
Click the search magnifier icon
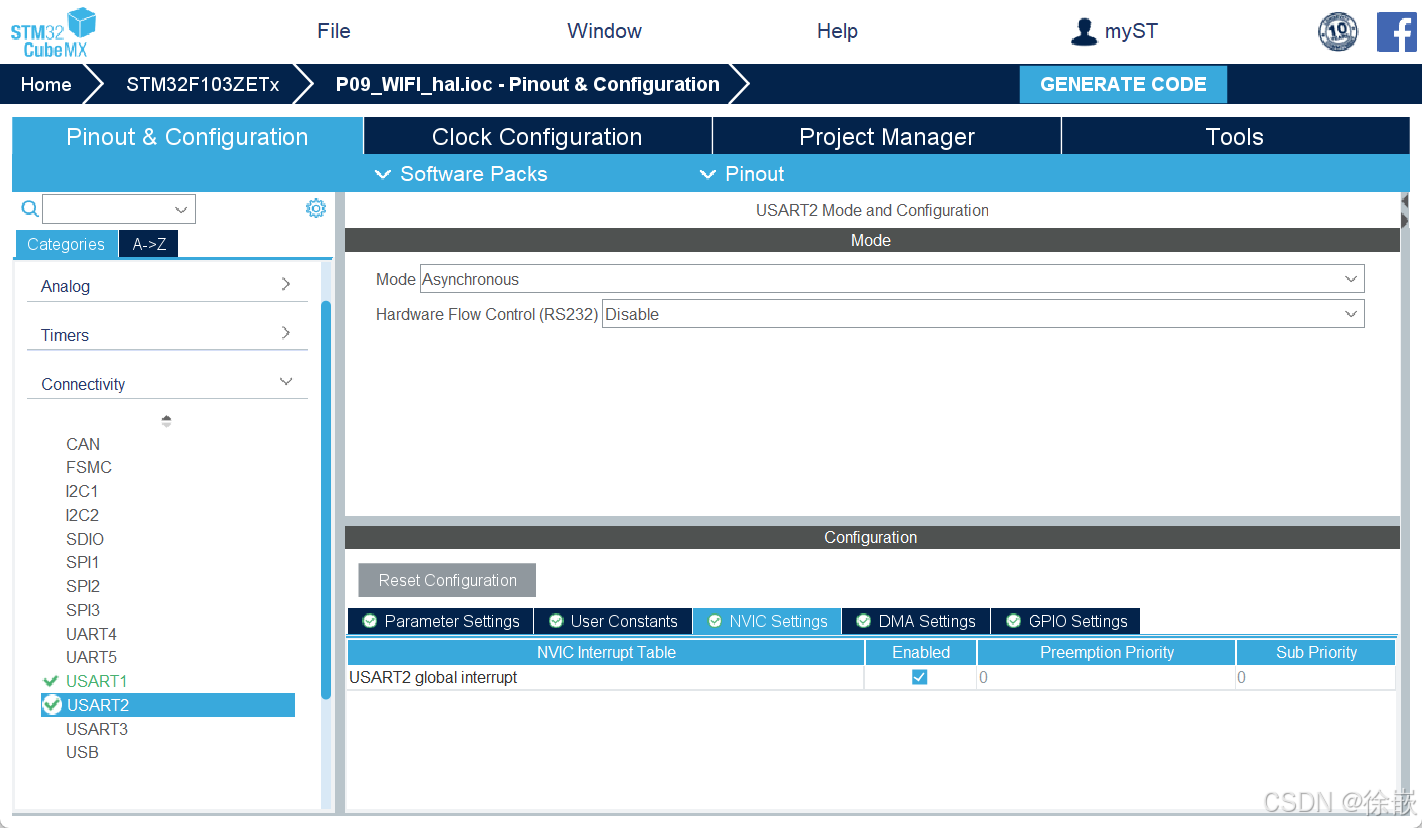click(x=30, y=208)
